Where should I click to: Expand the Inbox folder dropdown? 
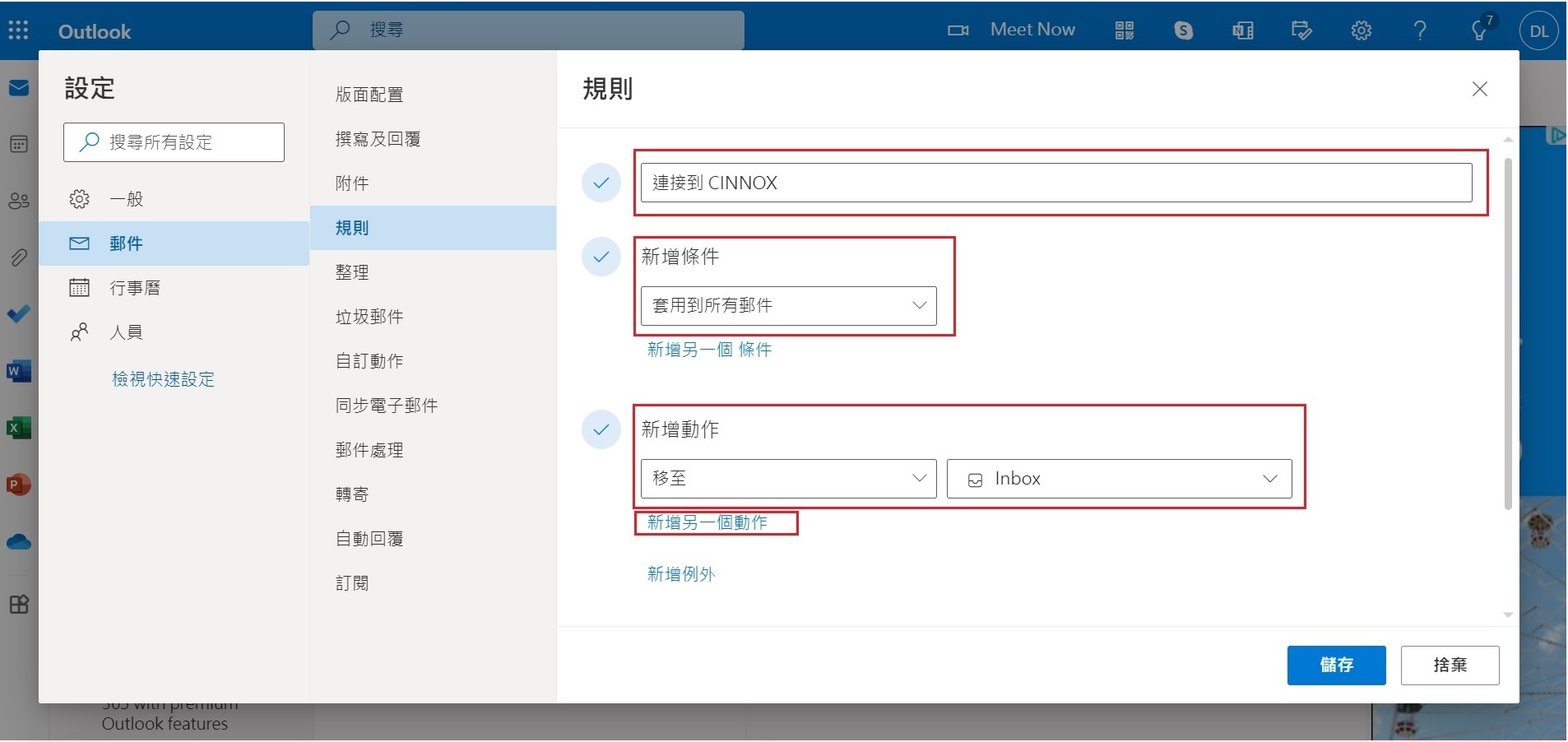tap(1119, 479)
